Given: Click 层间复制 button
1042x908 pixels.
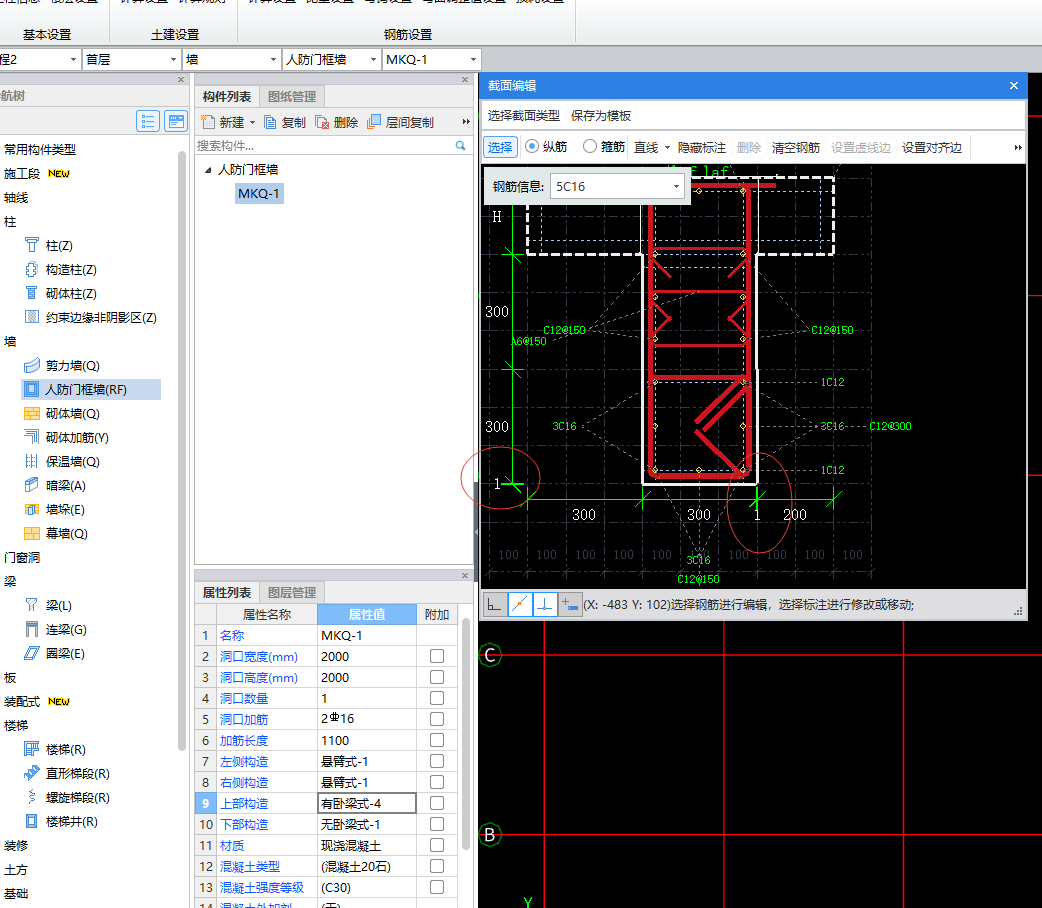Looking at the screenshot, I should tap(401, 122).
